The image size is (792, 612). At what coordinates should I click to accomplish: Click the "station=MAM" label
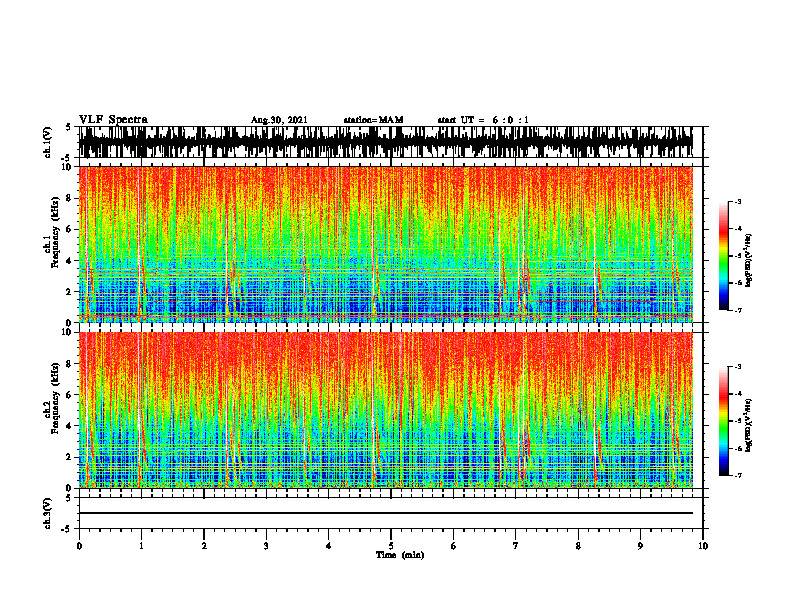(373, 120)
